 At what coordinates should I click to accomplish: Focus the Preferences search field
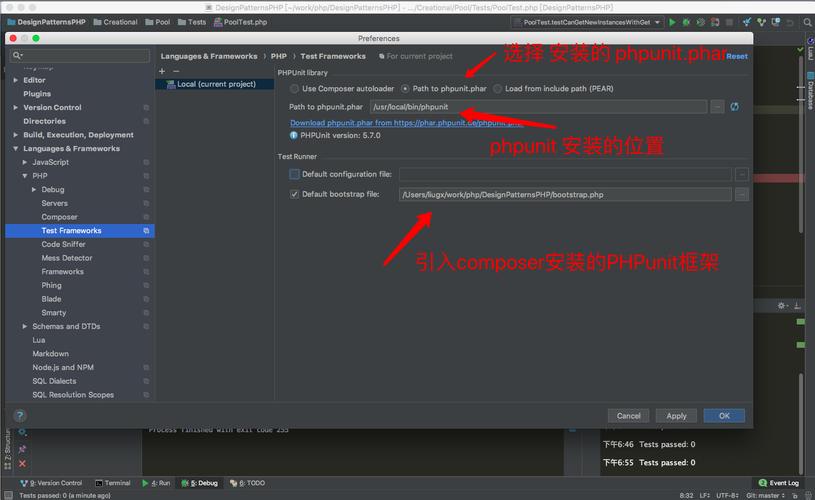tap(80, 55)
